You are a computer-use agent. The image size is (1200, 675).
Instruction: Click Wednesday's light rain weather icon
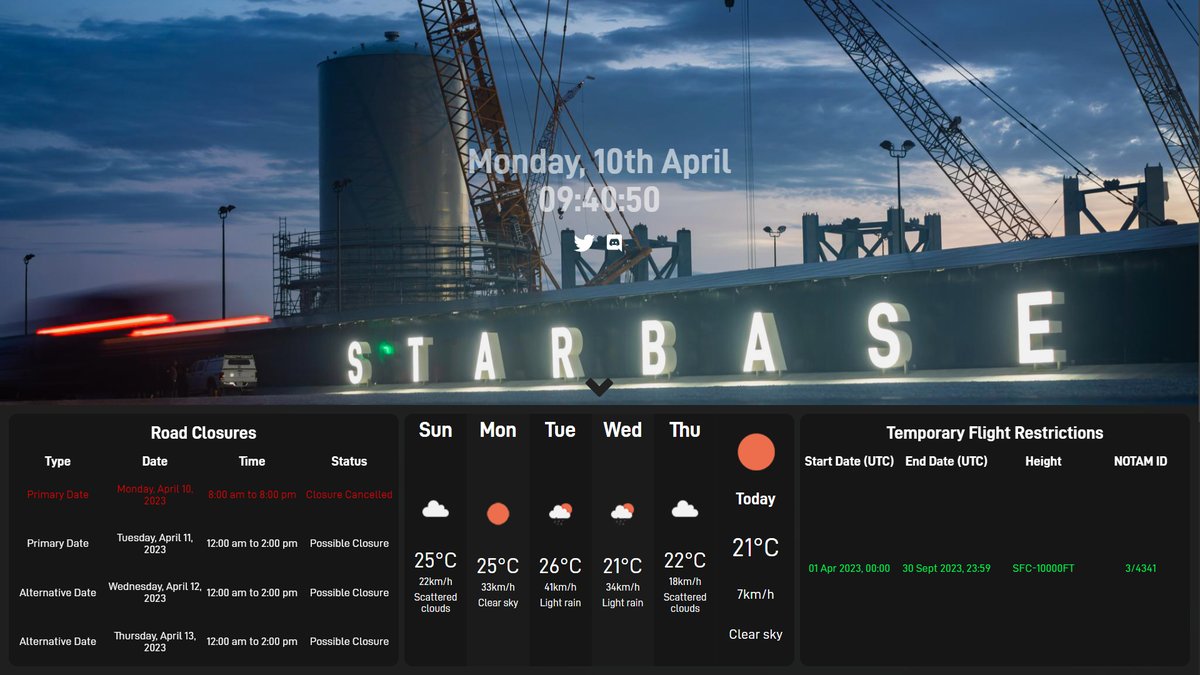point(622,513)
